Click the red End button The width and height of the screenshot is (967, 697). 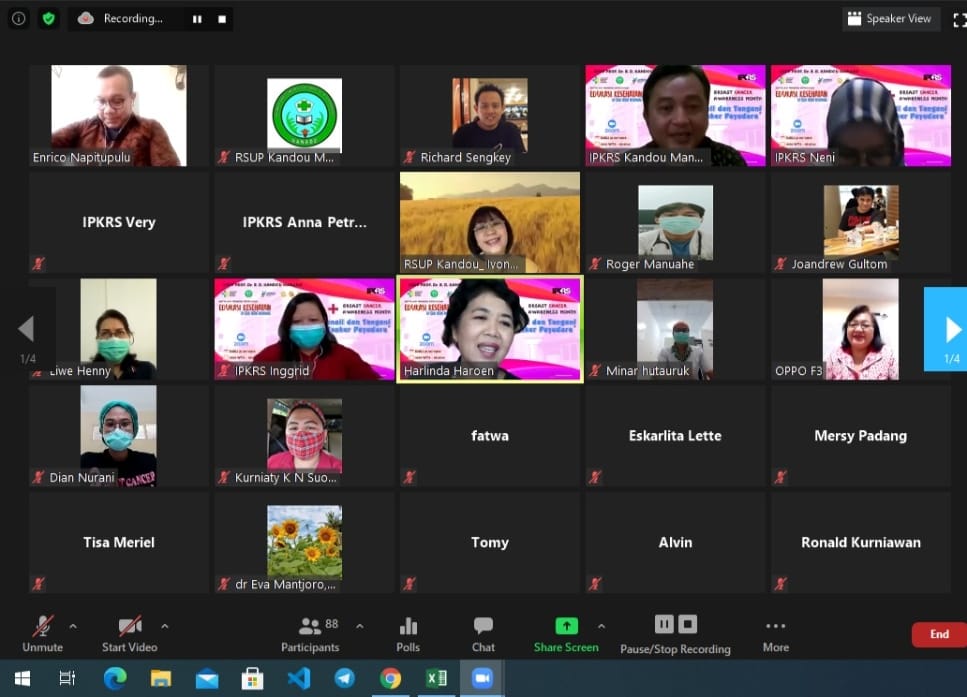click(x=938, y=634)
